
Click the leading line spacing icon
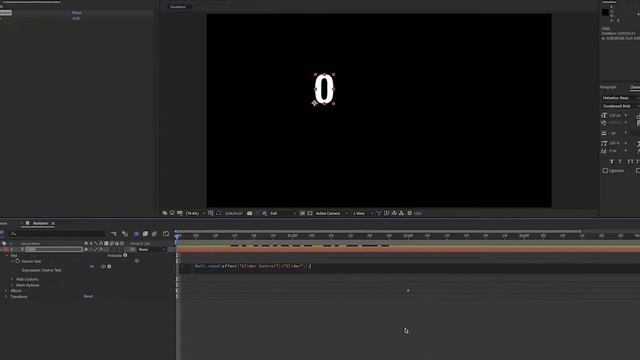(x=604, y=133)
